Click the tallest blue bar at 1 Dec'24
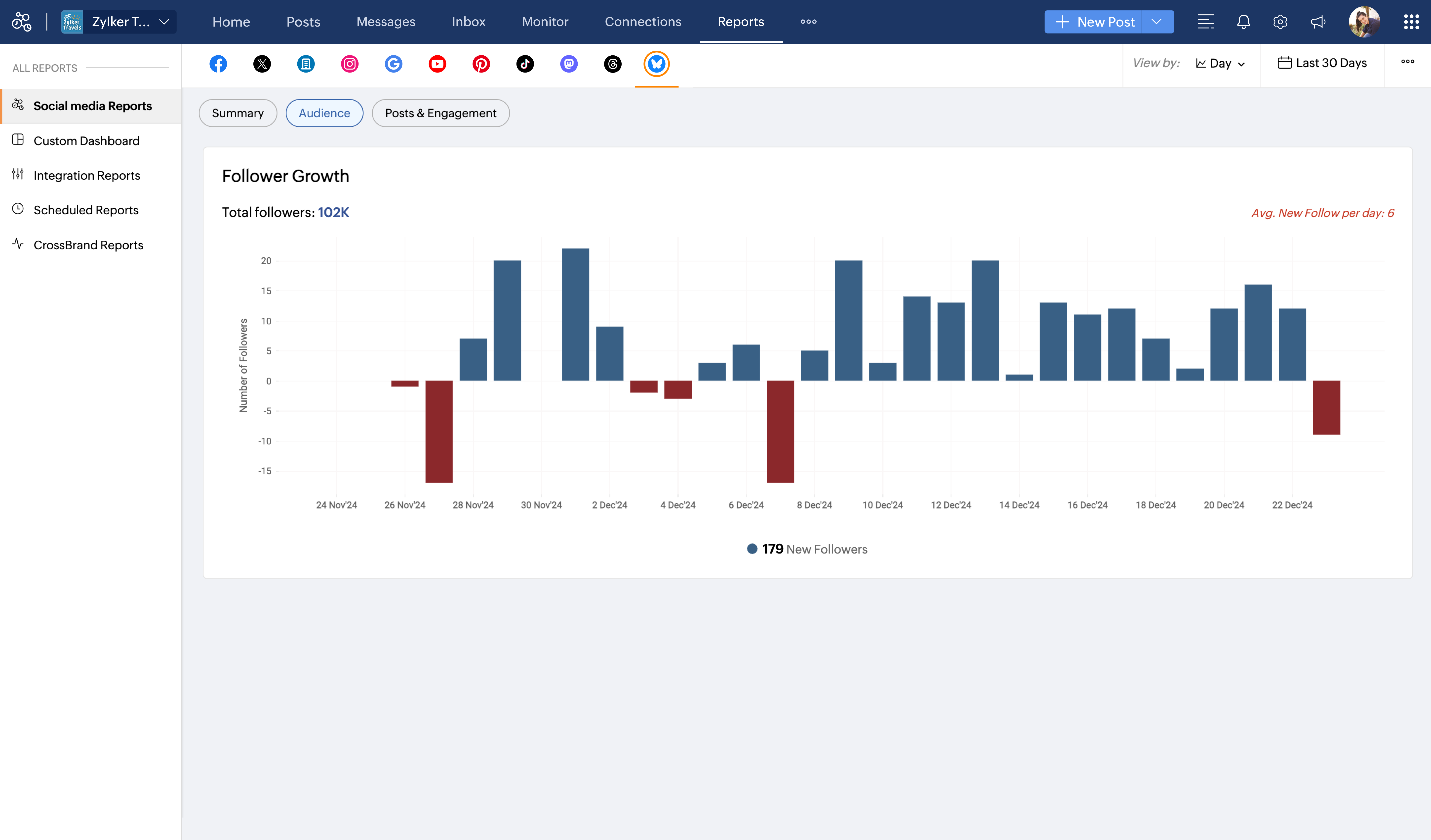 (x=575, y=314)
